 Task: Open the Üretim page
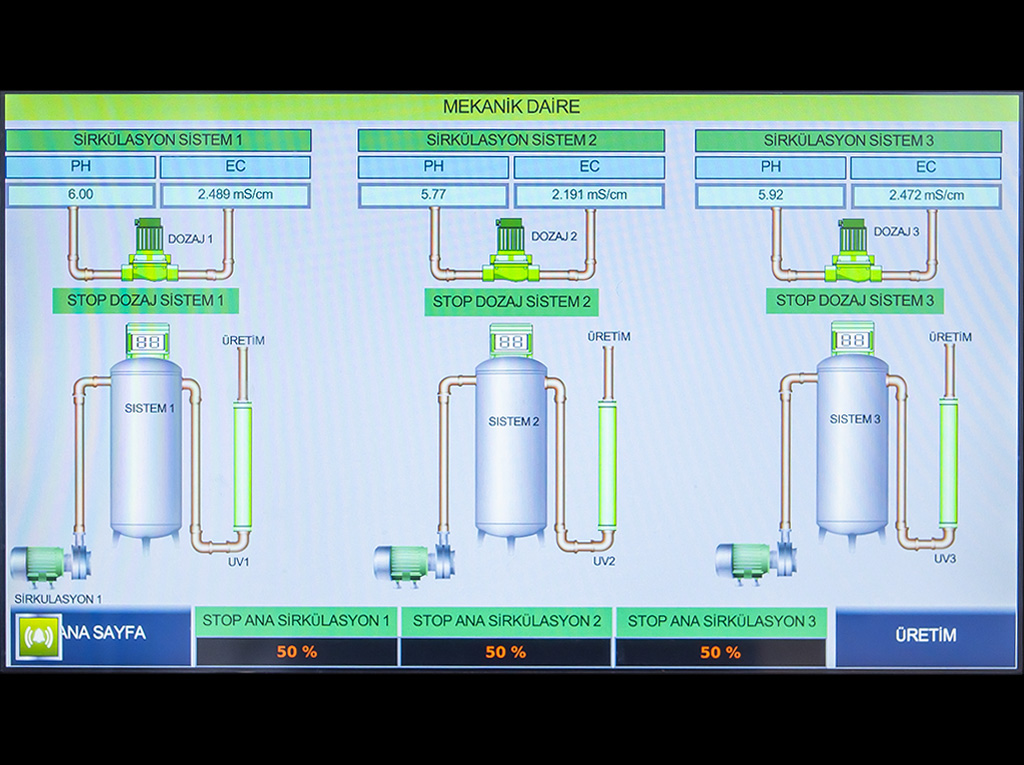tap(925, 636)
